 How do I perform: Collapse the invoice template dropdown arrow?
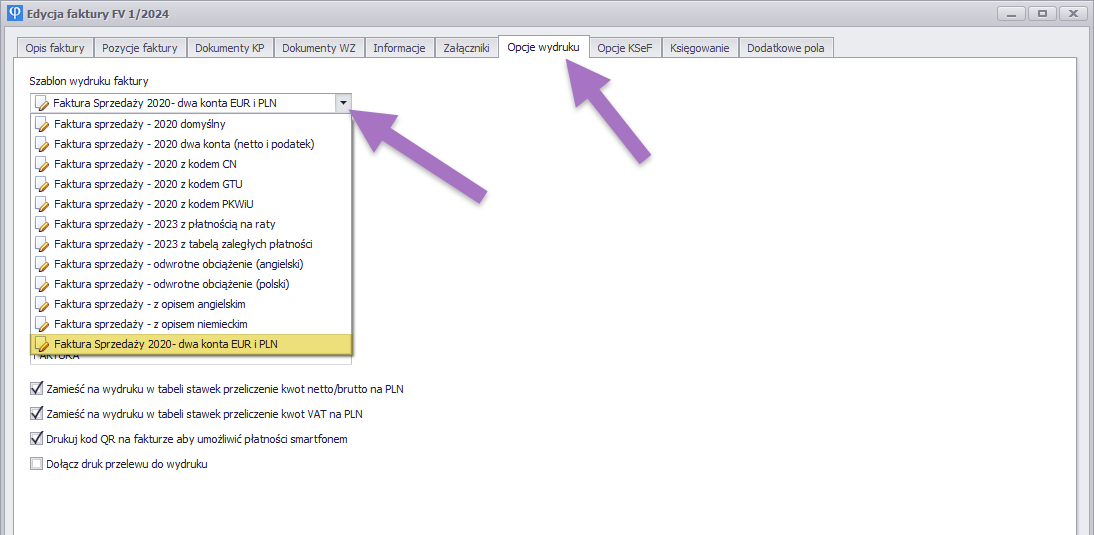click(x=343, y=102)
